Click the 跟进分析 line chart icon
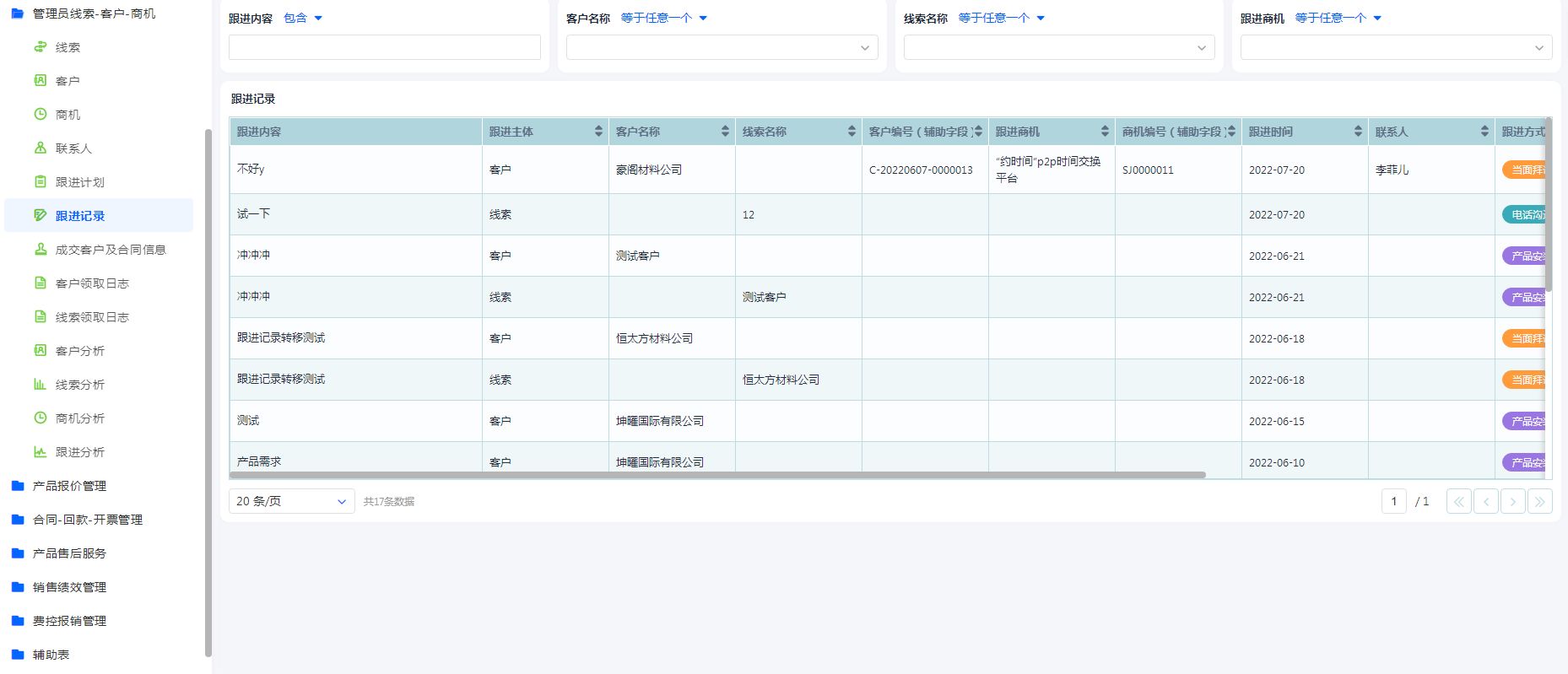 [40, 452]
